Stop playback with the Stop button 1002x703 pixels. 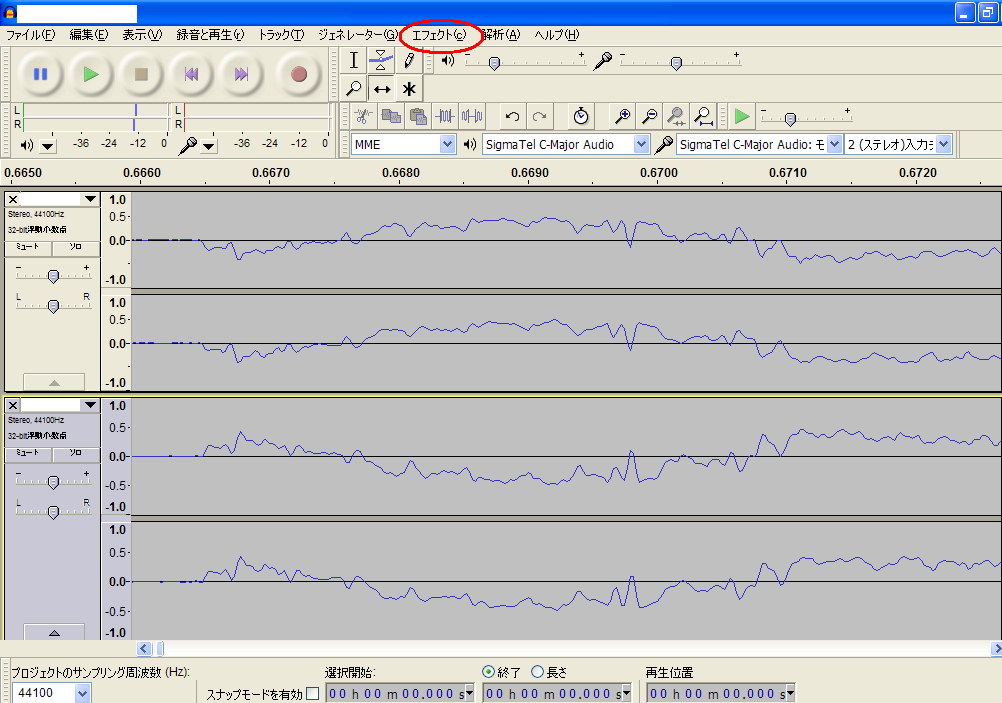tap(141, 74)
